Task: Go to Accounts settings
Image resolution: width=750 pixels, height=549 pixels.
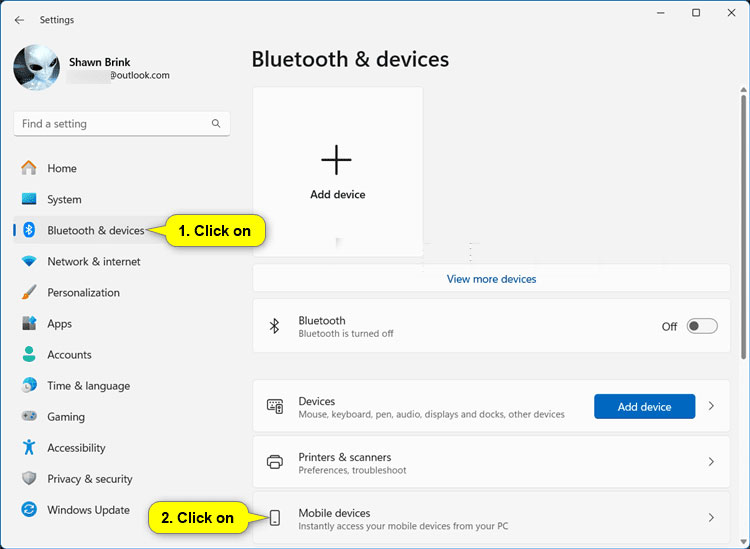Action: [x=69, y=355]
